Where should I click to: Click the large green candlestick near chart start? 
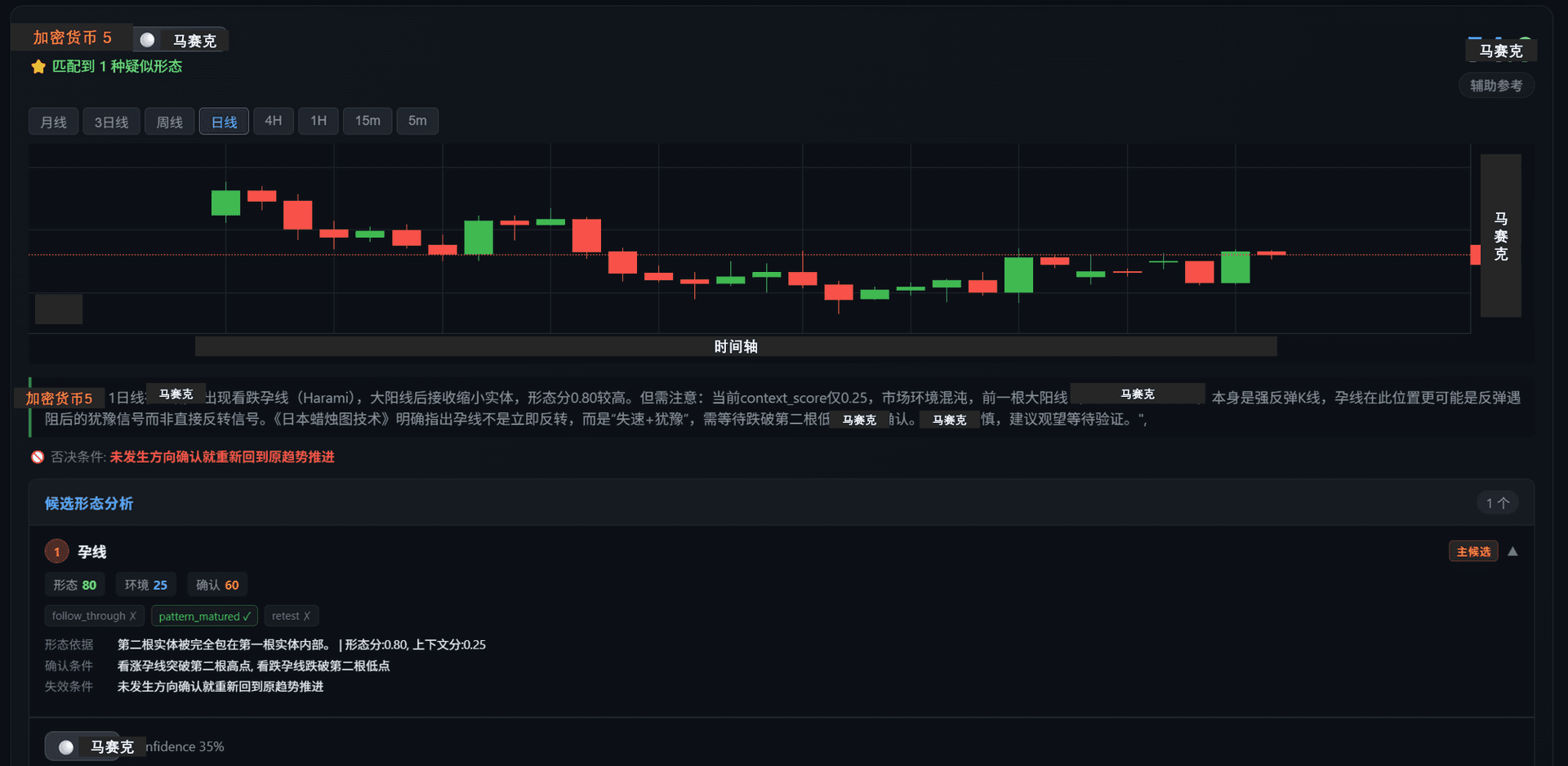[x=225, y=203]
